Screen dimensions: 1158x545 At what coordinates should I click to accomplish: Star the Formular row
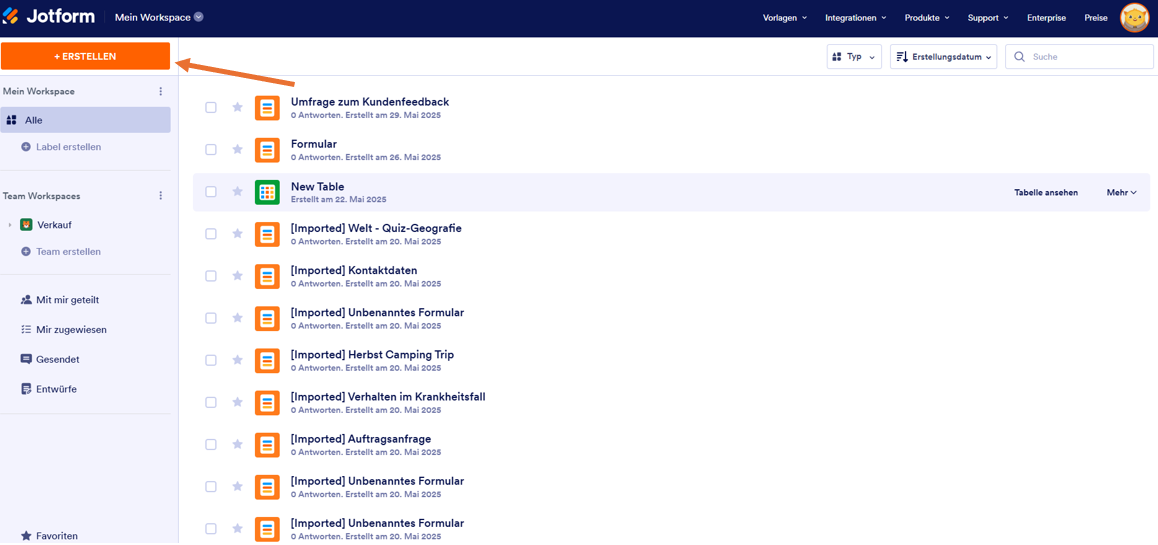click(237, 149)
